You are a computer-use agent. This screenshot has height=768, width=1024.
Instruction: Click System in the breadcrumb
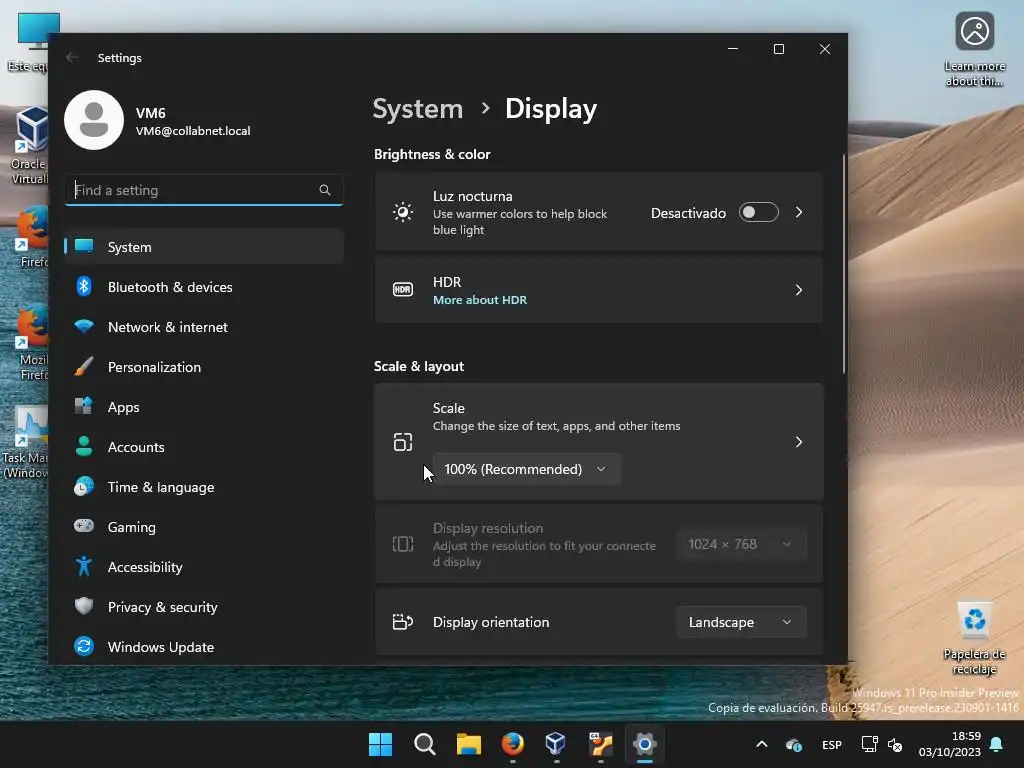418,108
